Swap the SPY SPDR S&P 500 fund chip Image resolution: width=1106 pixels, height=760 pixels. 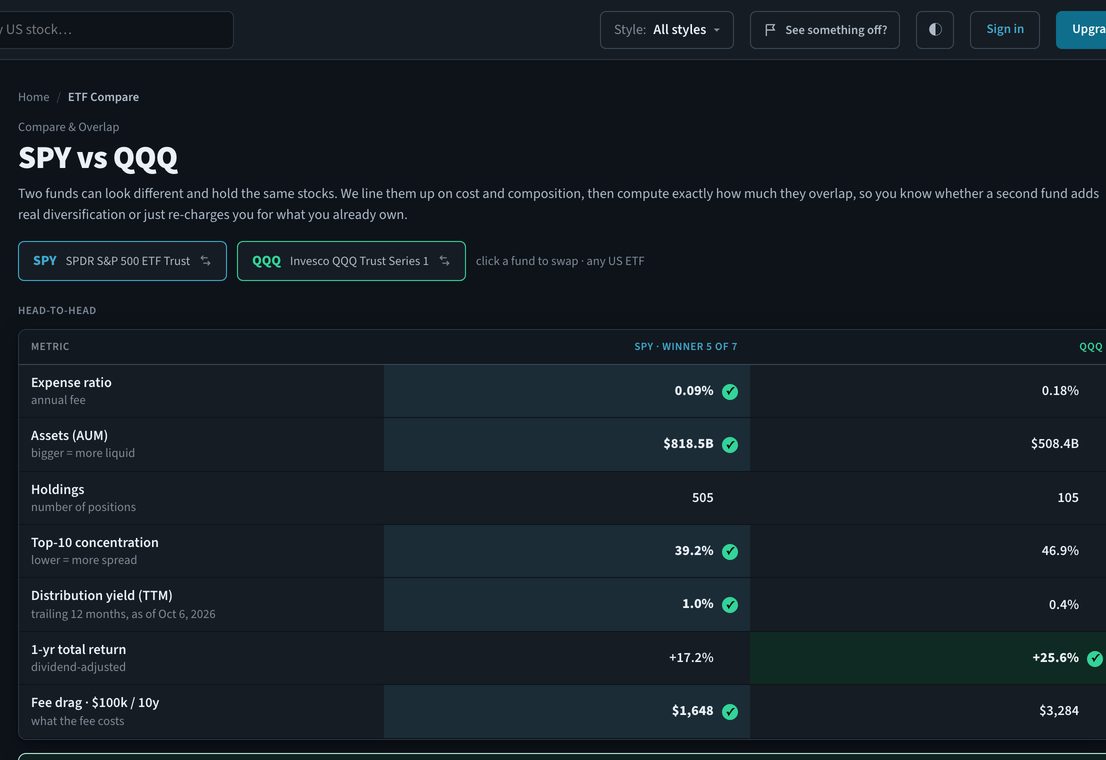[122, 261]
